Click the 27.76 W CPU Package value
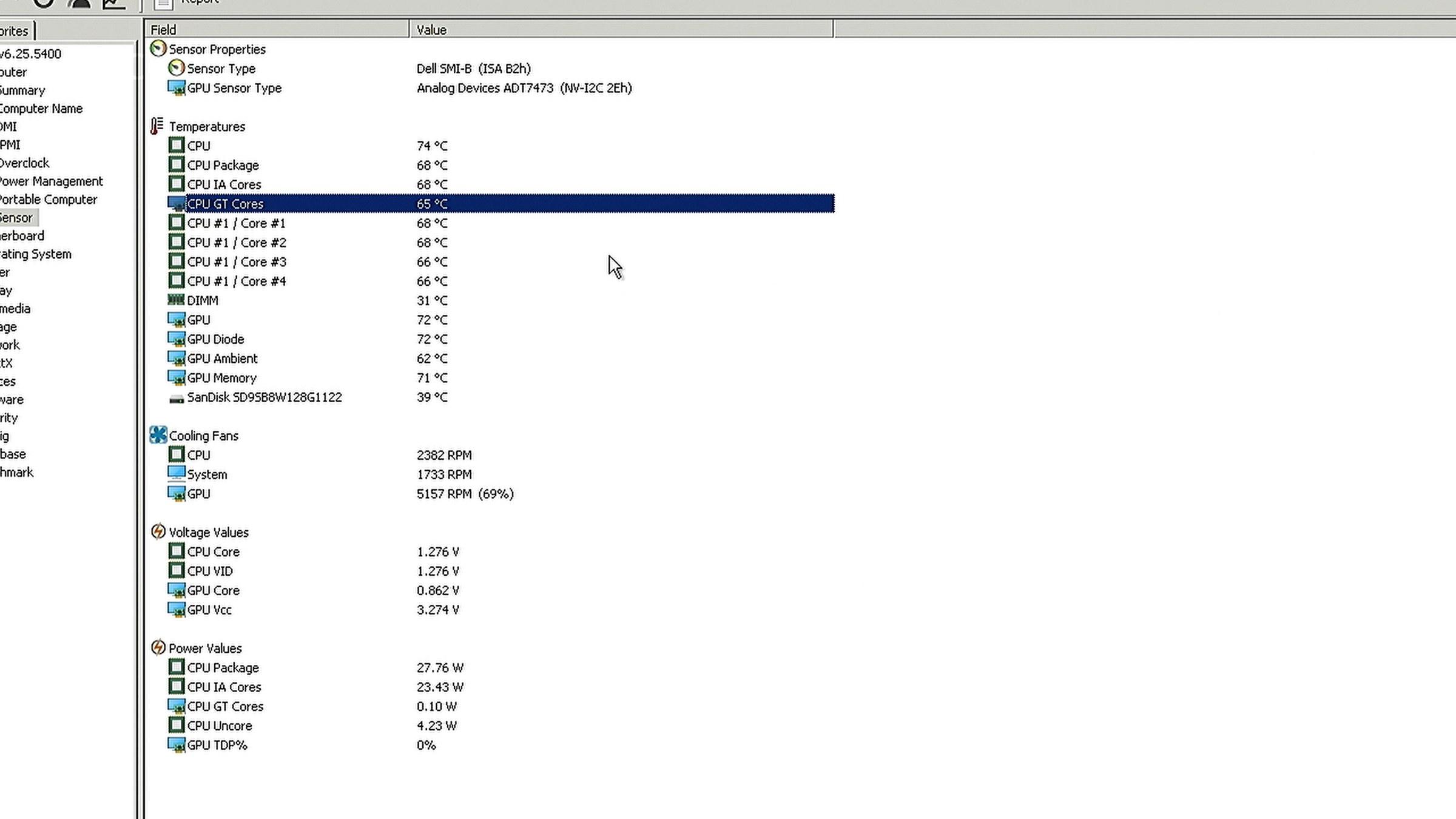Screen dimensions: 1456x819 click(440, 667)
